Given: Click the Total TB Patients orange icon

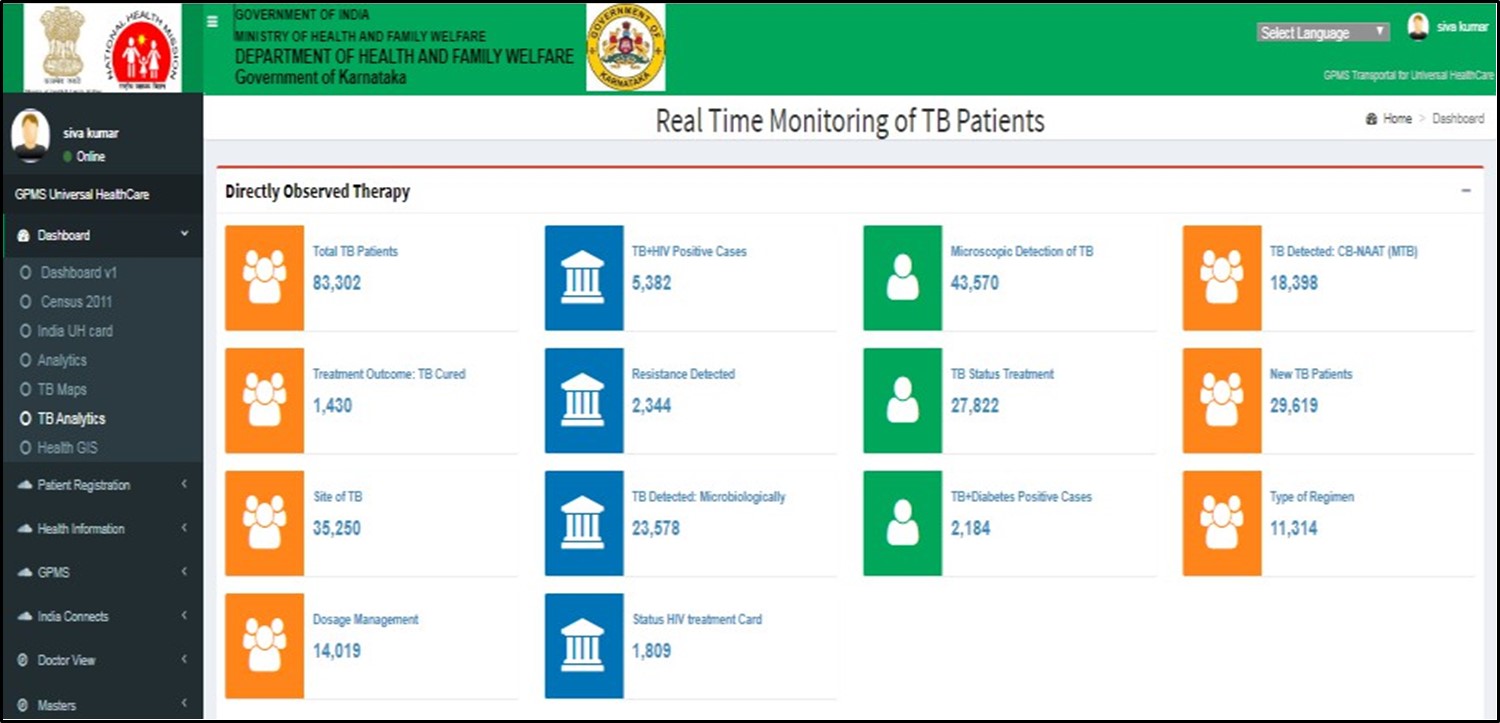Looking at the screenshot, I should pos(264,277).
